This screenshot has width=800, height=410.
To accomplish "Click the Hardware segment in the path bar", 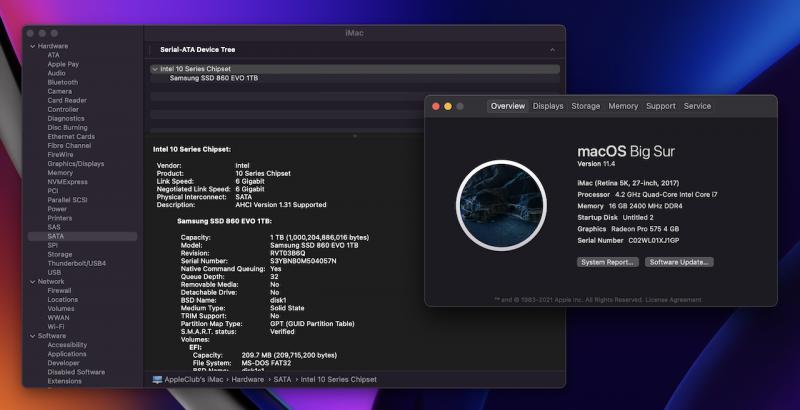I will (247, 379).
